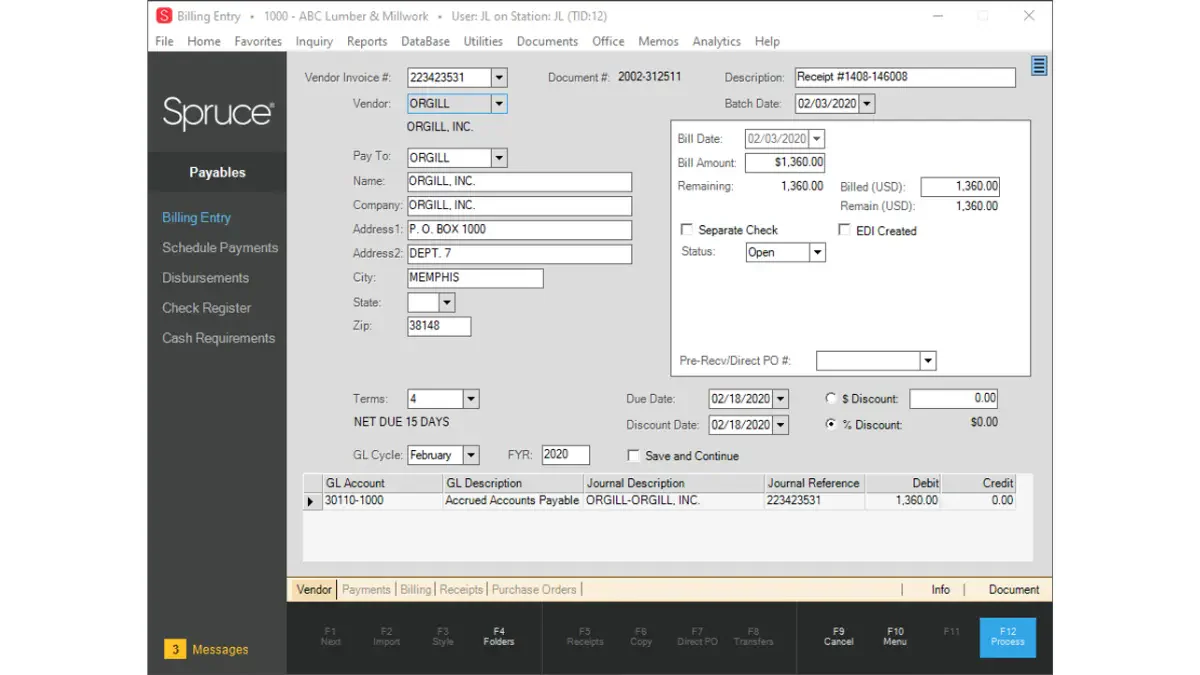Select the $ Discount radio button
This screenshot has width=1200, height=675.
tap(831, 398)
